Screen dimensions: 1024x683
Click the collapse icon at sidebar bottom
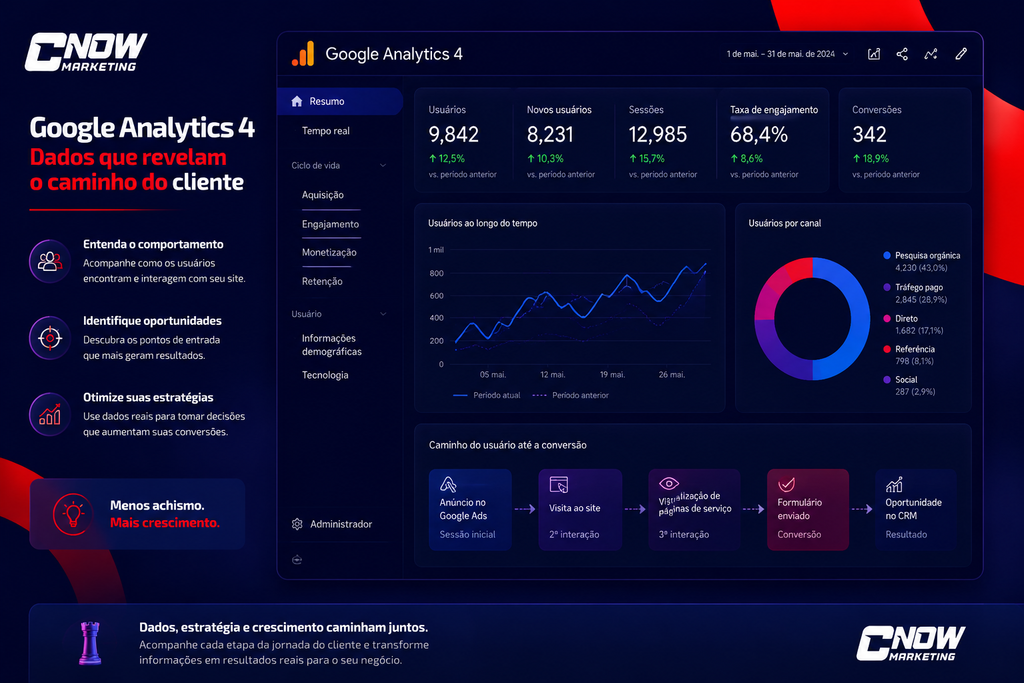(297, 560)
